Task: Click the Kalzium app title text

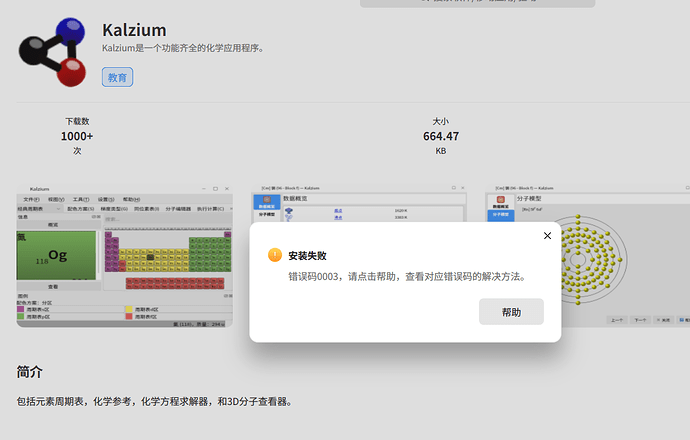Action: tap(135, 30)
